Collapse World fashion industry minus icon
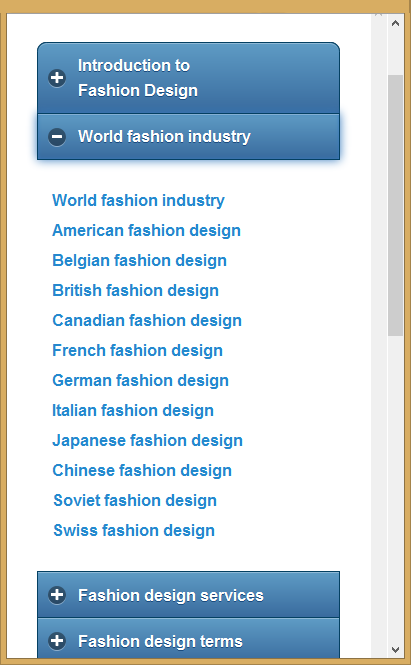Screen dimensions: 411x665 point(57,137)
